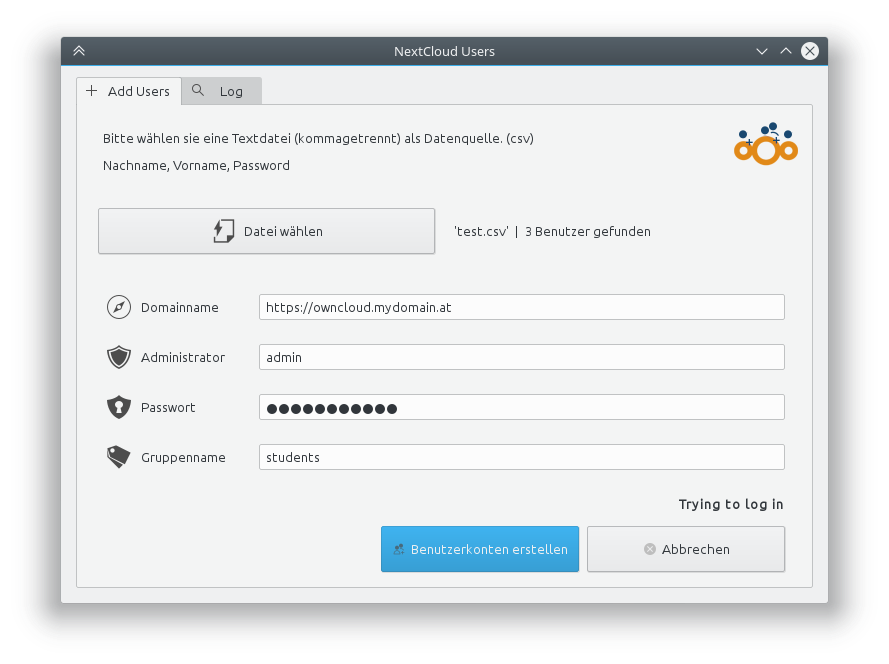Click the compass icon beside Domainname
The image size is (889, 664).
point(118,307)
